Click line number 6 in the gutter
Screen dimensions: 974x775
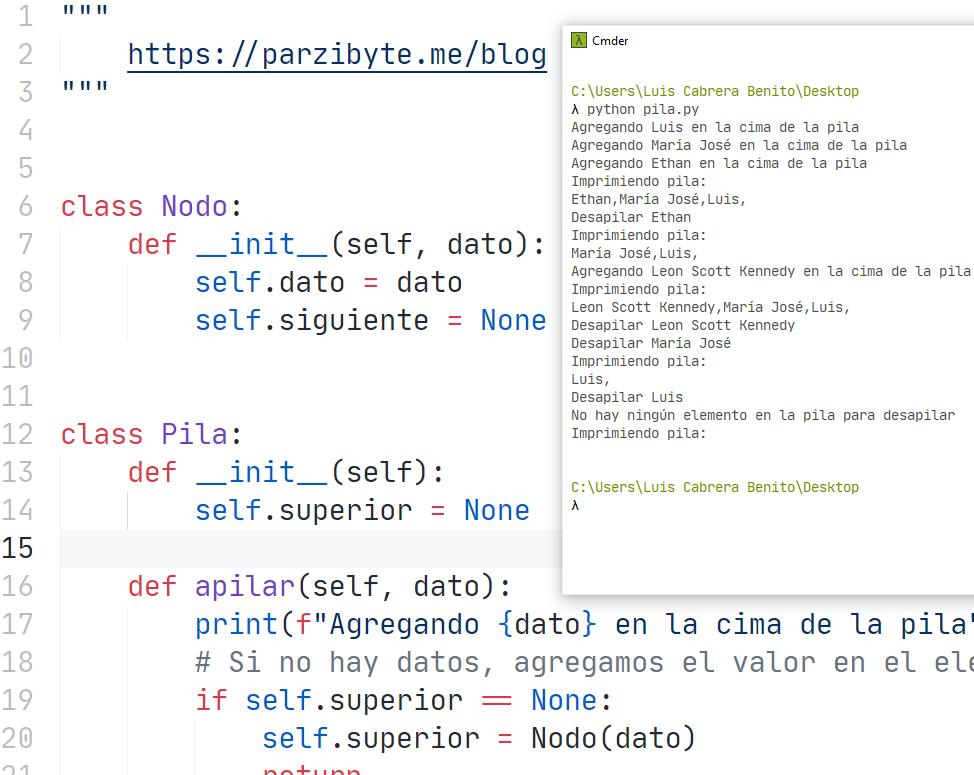25,206
